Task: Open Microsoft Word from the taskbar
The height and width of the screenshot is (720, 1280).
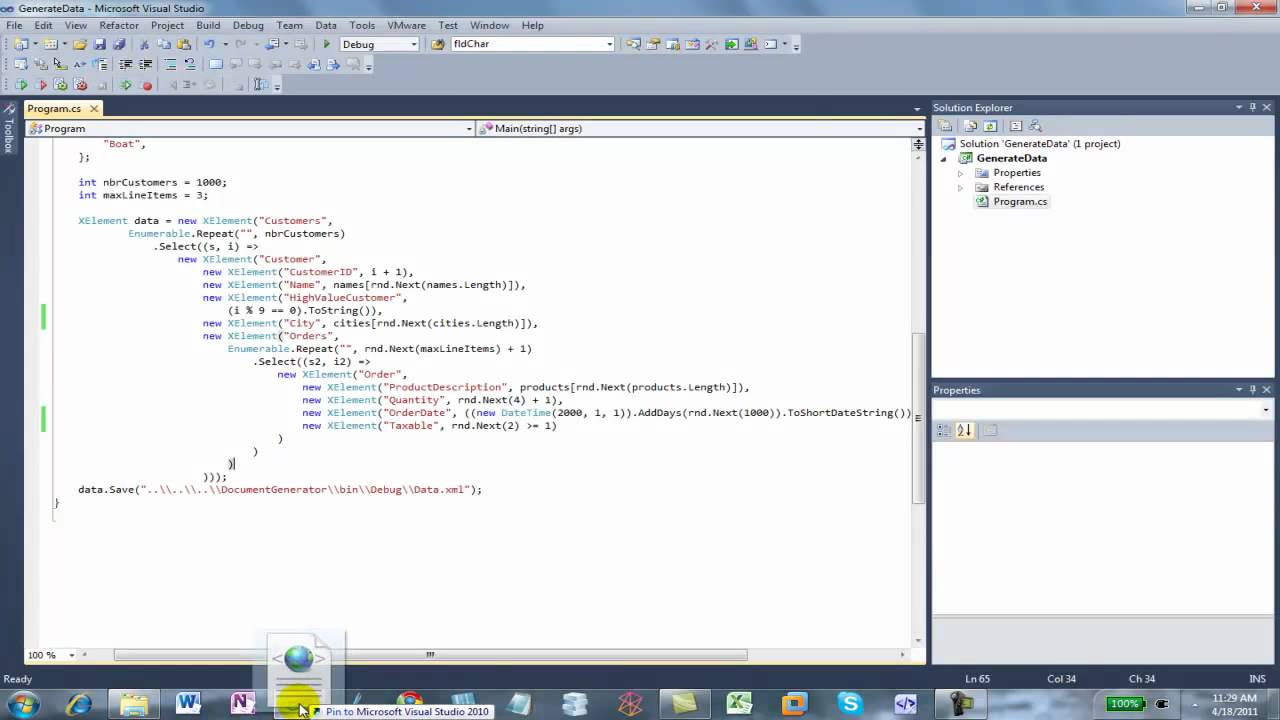Action: (188, 703)
